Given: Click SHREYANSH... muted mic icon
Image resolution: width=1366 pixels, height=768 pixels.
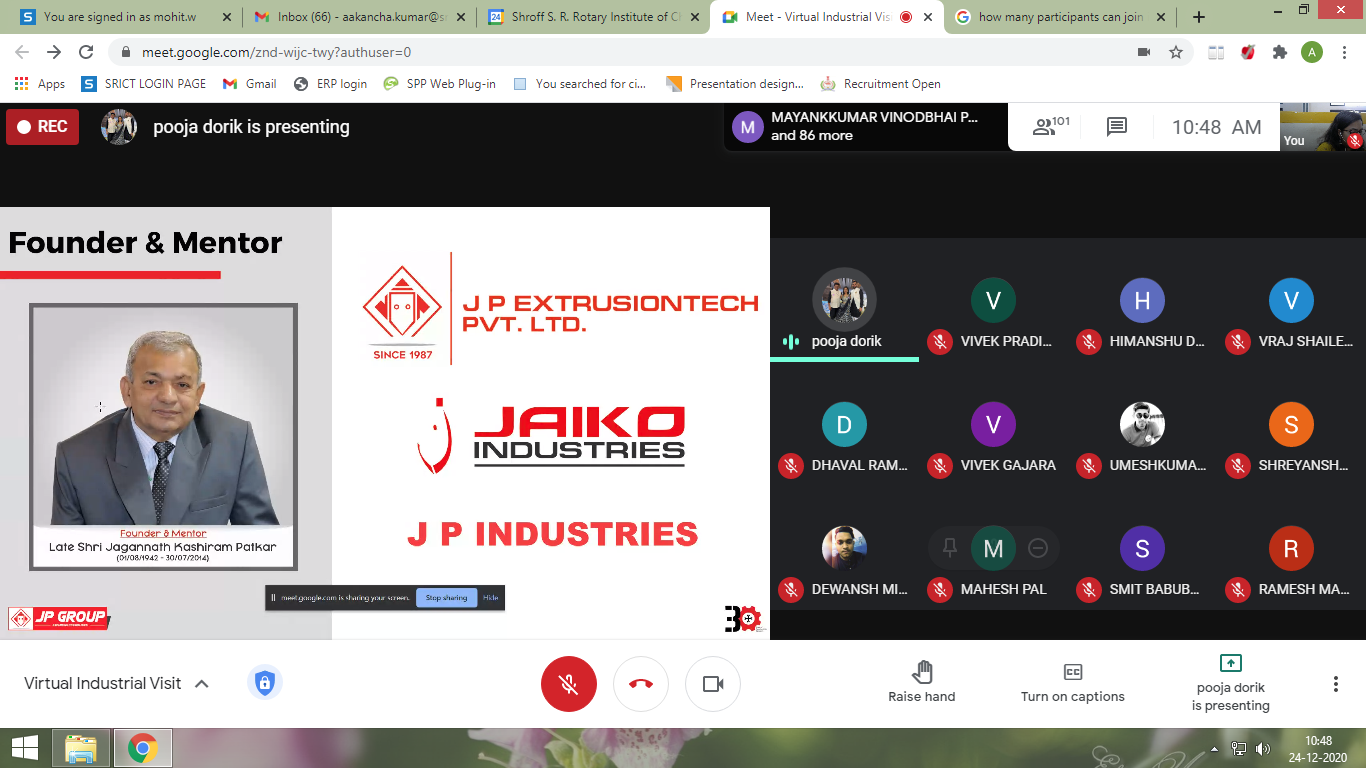Looking at the screenshot, I should coord(1238,466).
